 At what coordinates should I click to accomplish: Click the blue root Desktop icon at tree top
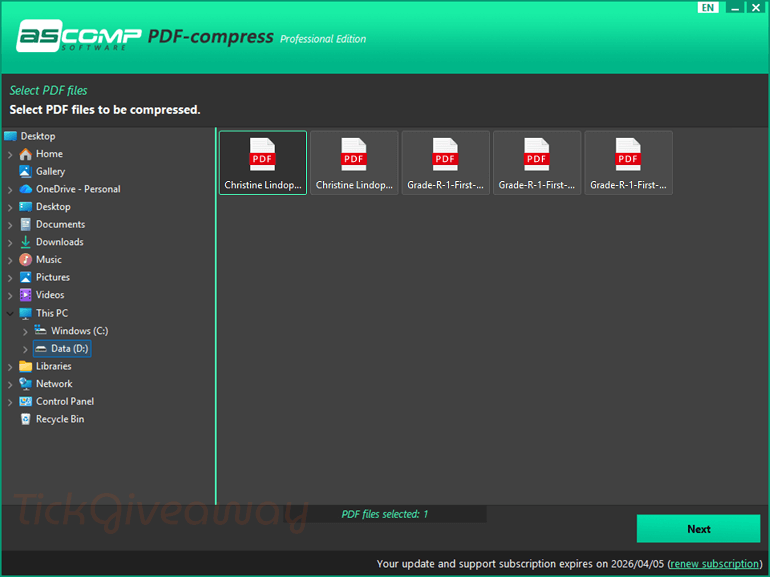[x=10, y=136]
